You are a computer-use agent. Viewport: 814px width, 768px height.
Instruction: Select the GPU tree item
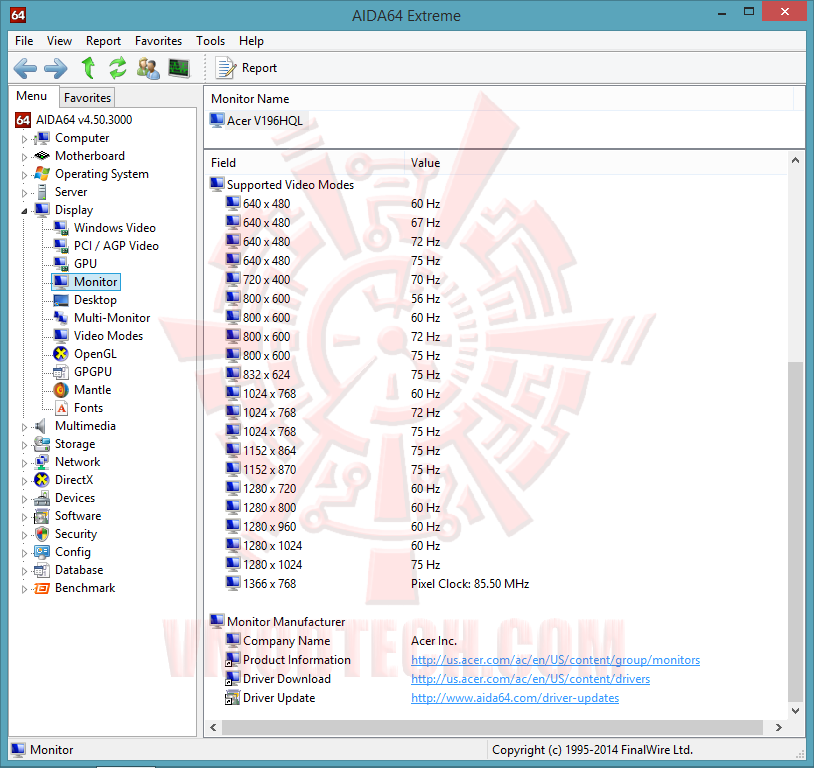86,264
